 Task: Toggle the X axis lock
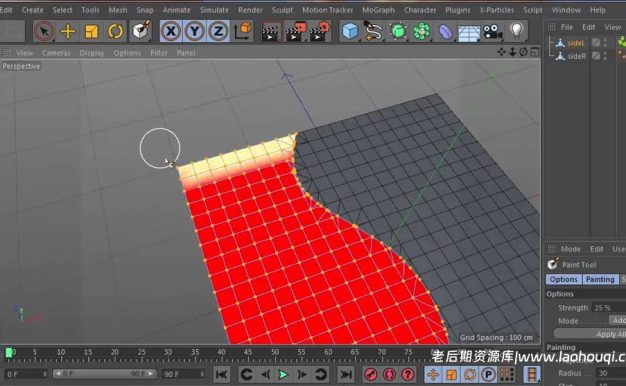[x=171, y=31]
